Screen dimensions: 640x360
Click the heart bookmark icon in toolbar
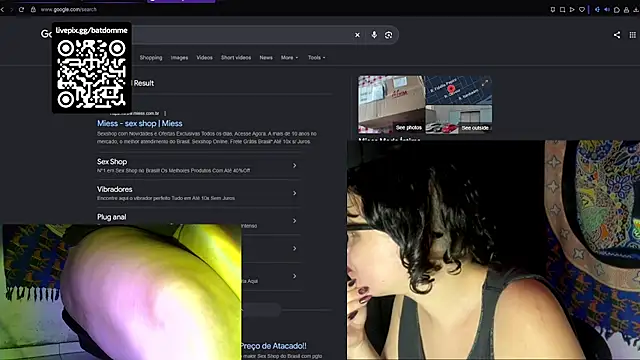(582, 9)
